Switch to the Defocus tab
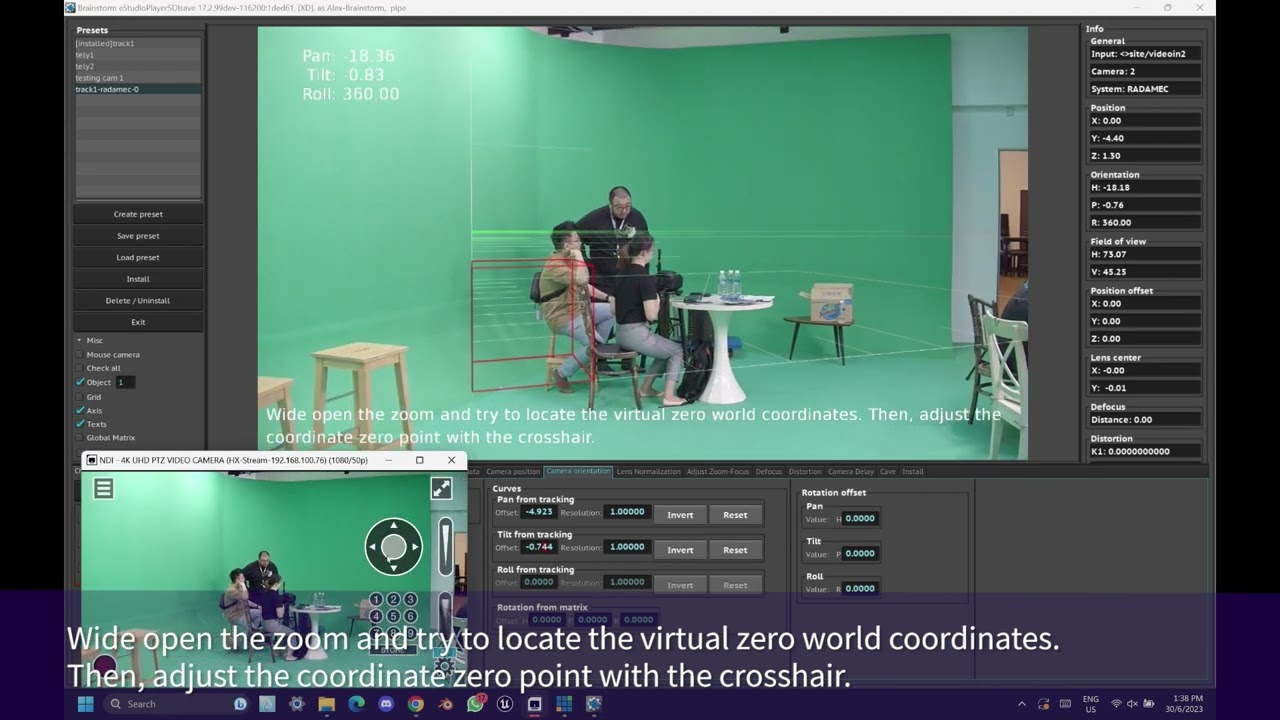 [769, 471]
